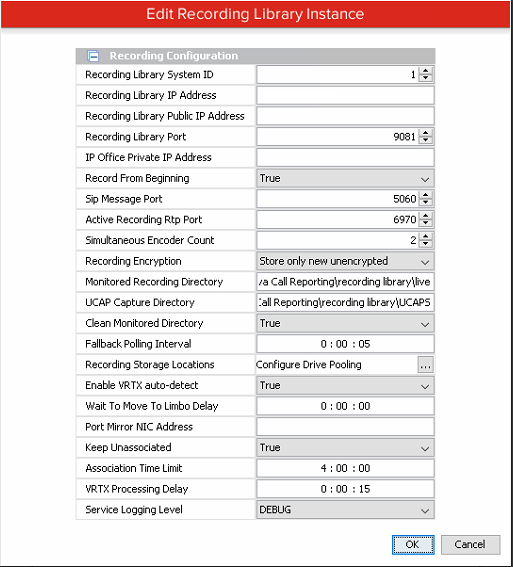Decrement Recording Library System ID value
Screen dimensions: 513x567
click(x=426, y=78)
